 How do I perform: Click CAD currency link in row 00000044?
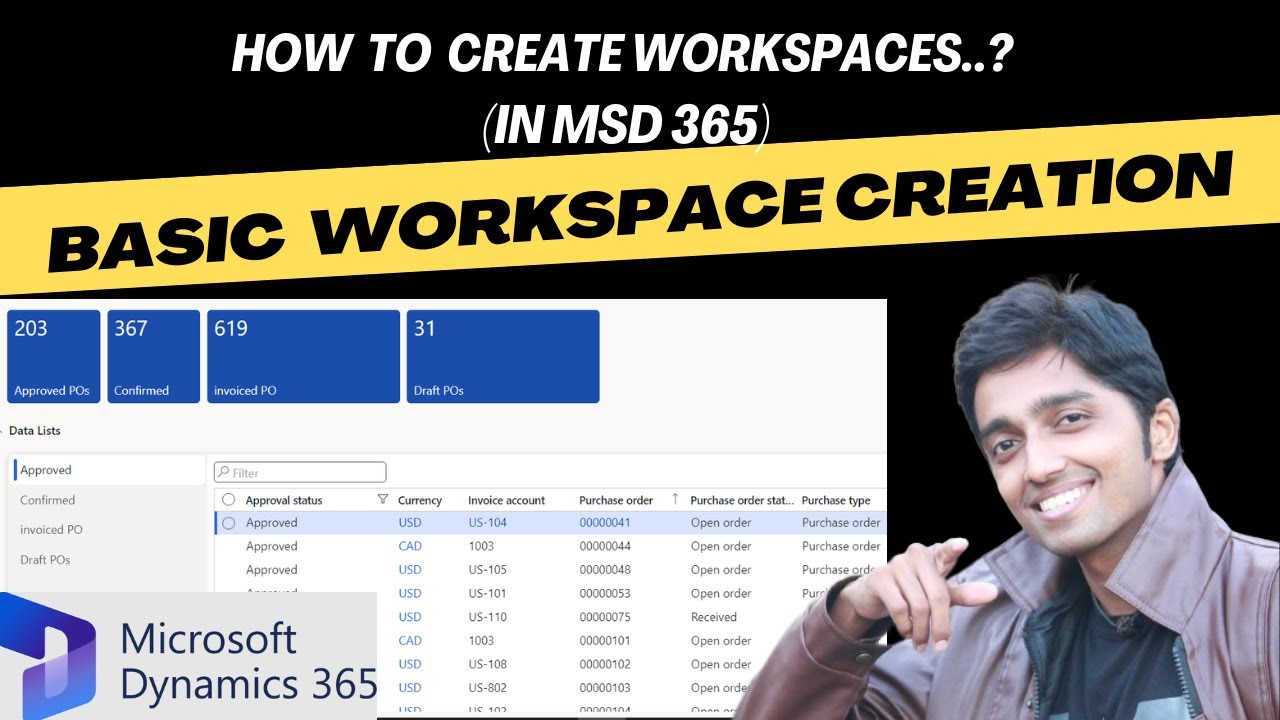[410, 547]
